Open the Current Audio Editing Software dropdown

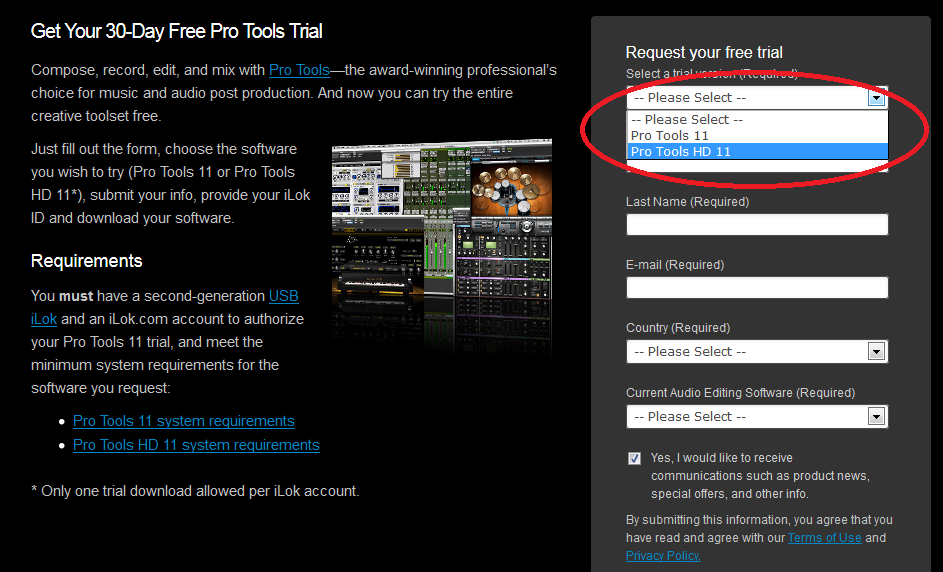[757, 416]
